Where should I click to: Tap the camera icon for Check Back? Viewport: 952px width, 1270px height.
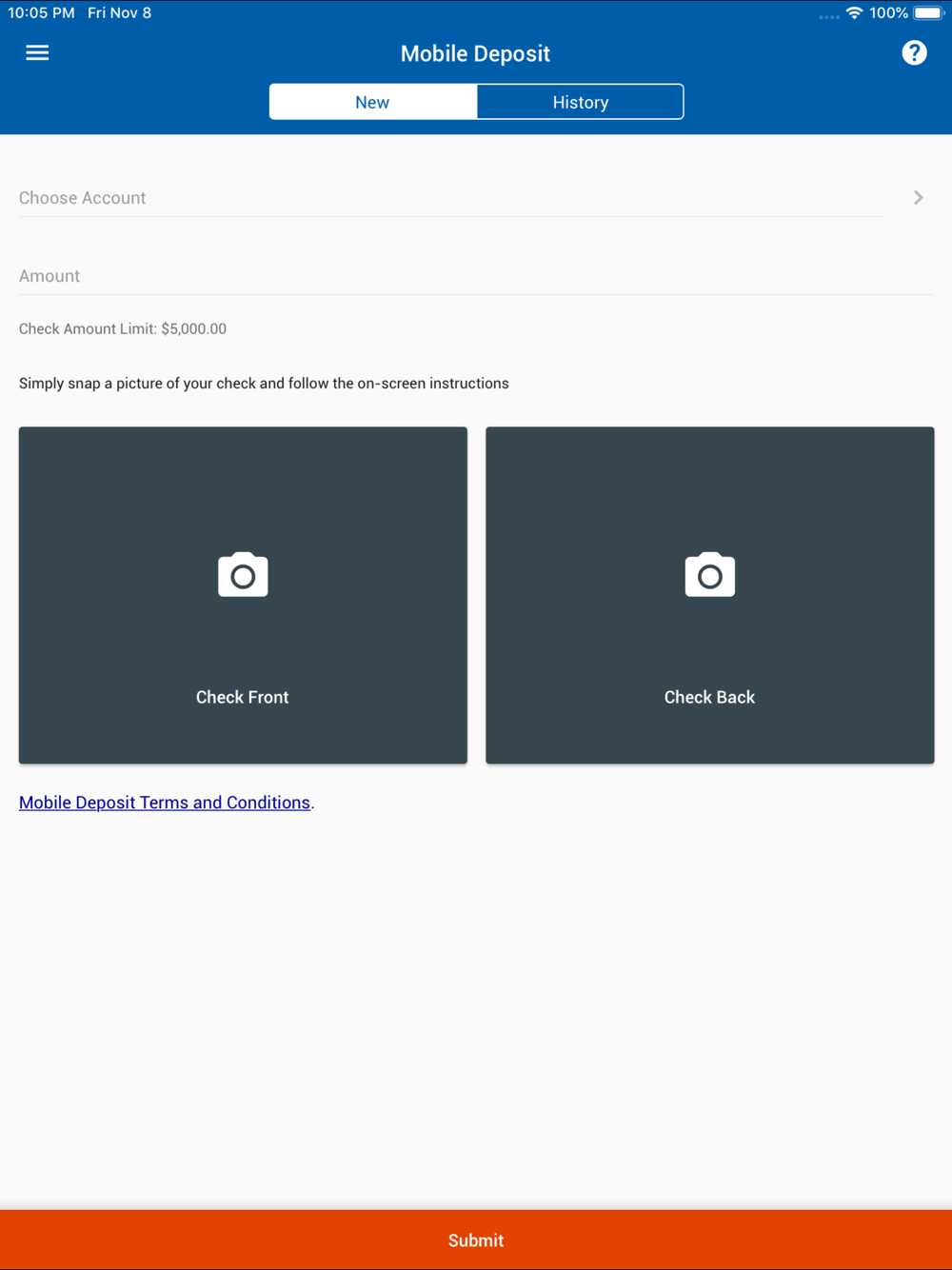(710, 575)
